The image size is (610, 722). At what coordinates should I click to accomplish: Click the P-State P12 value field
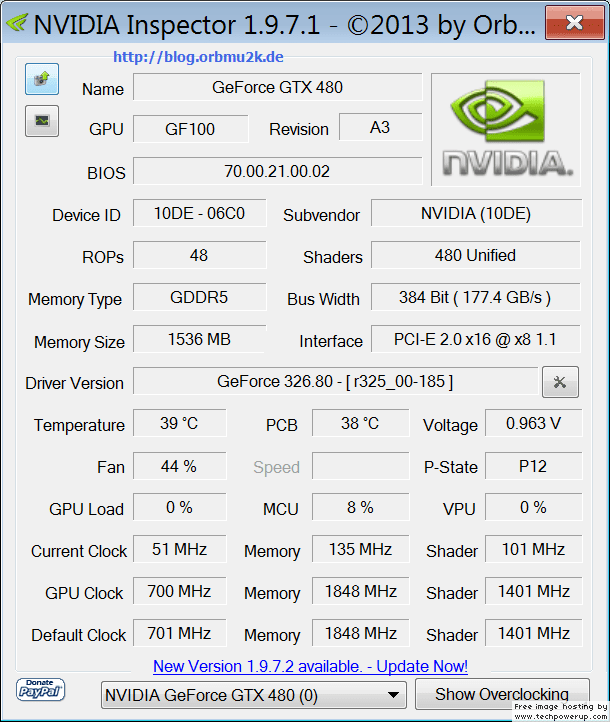point(533,466)
